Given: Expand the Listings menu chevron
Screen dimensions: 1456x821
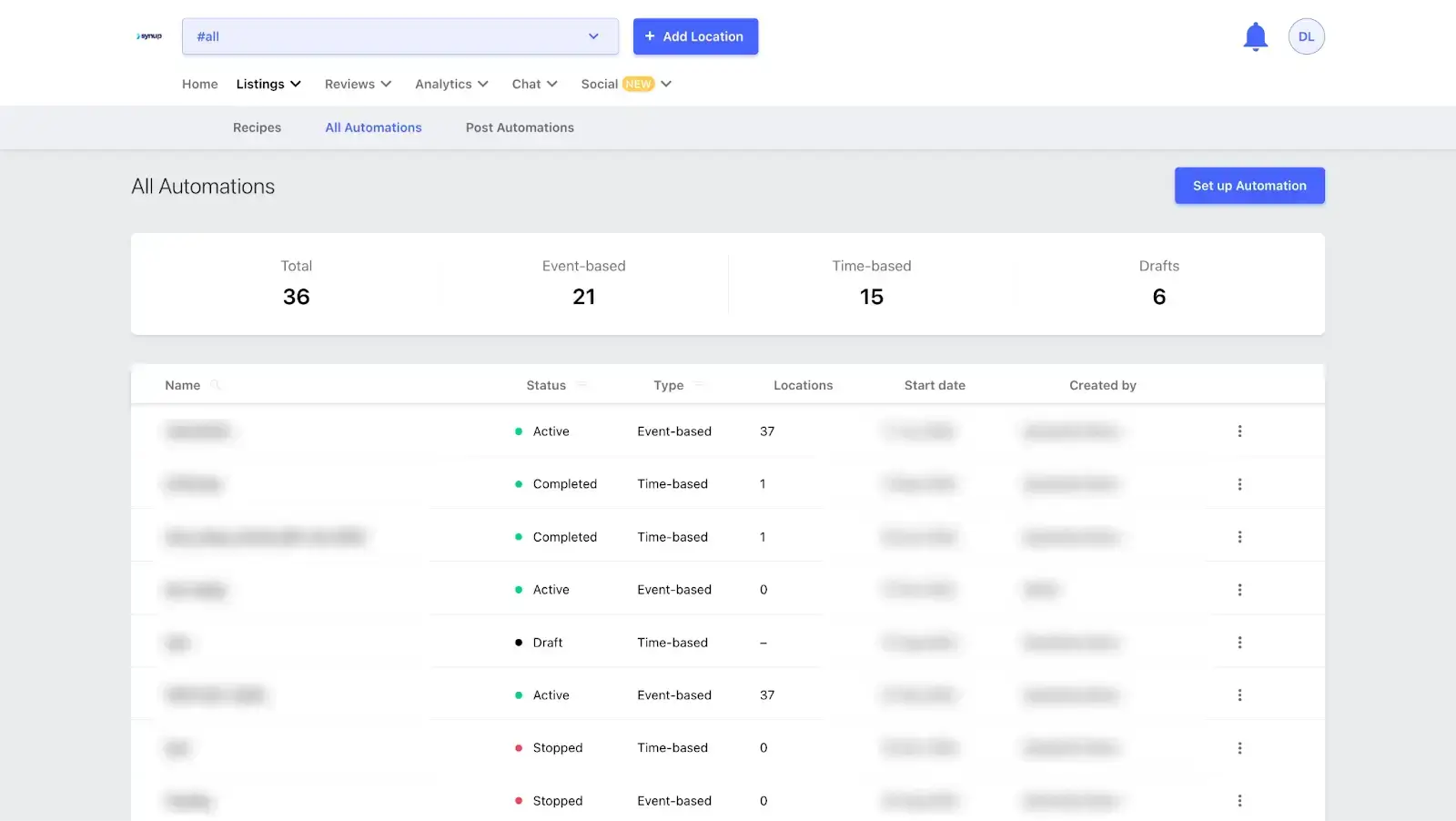Looking at the screenshot, I should click(296, 84).
